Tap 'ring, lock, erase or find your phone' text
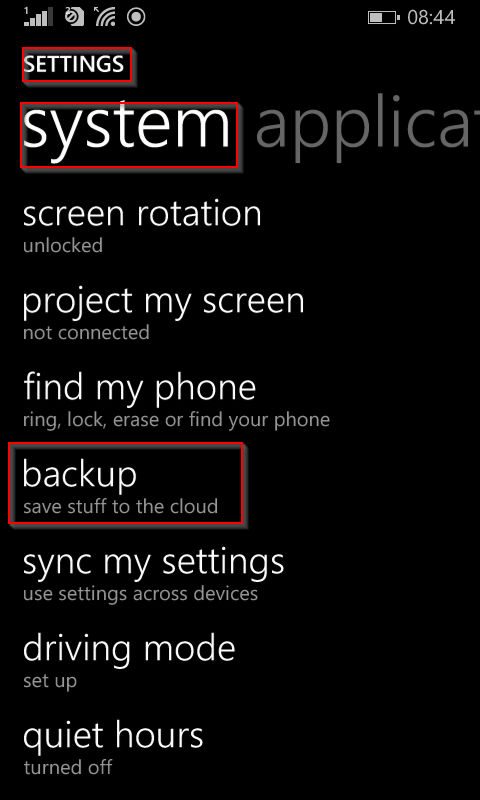Image resolution: width=480 pixels, height=800 pixels. (176, 420)
